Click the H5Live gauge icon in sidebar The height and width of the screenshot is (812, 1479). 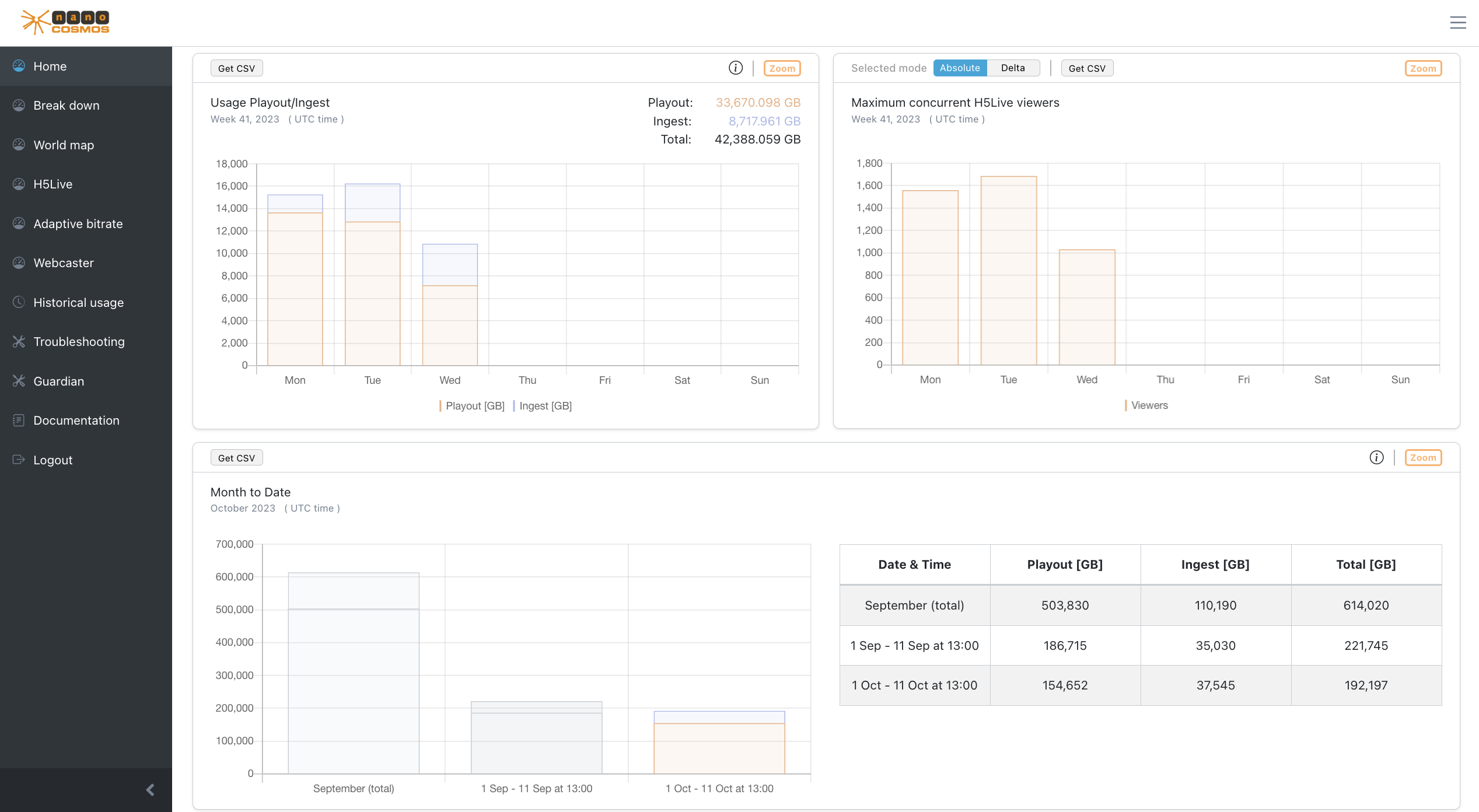(x=19, y=184)
